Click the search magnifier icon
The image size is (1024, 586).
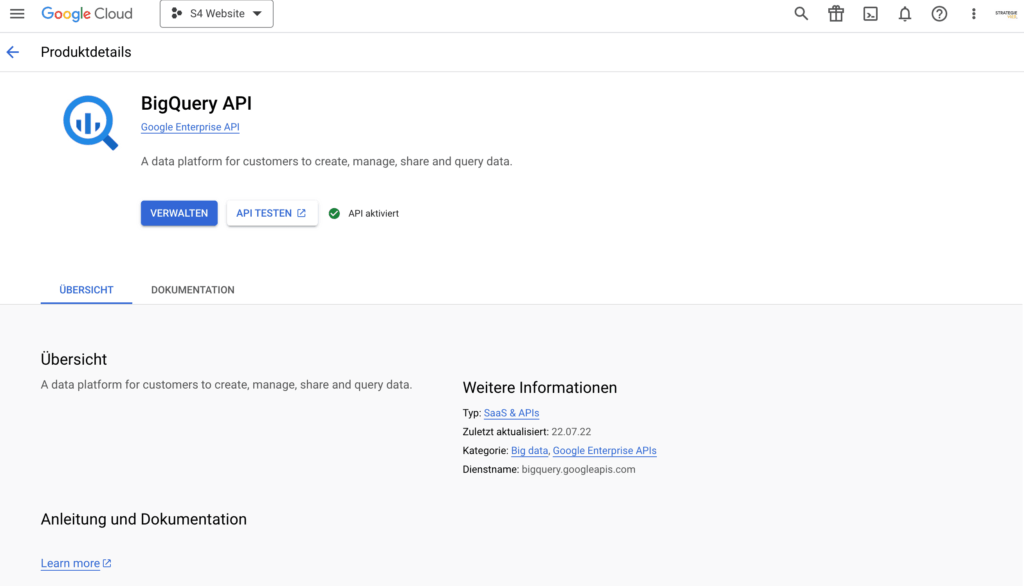click(801, 14)
